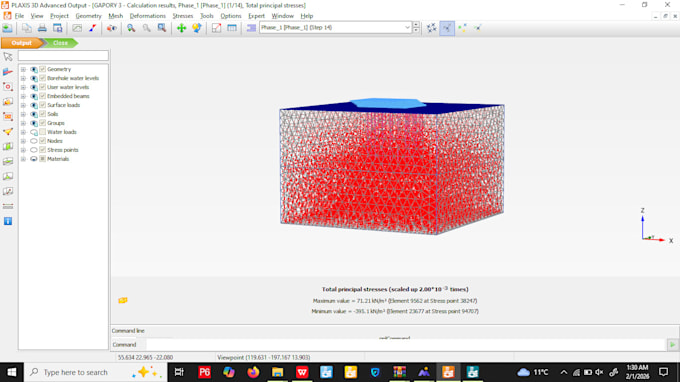Viewport: 680px width, 382px height.
Task: Click the highlighted principal directions icon
Action: coord(447,28)
